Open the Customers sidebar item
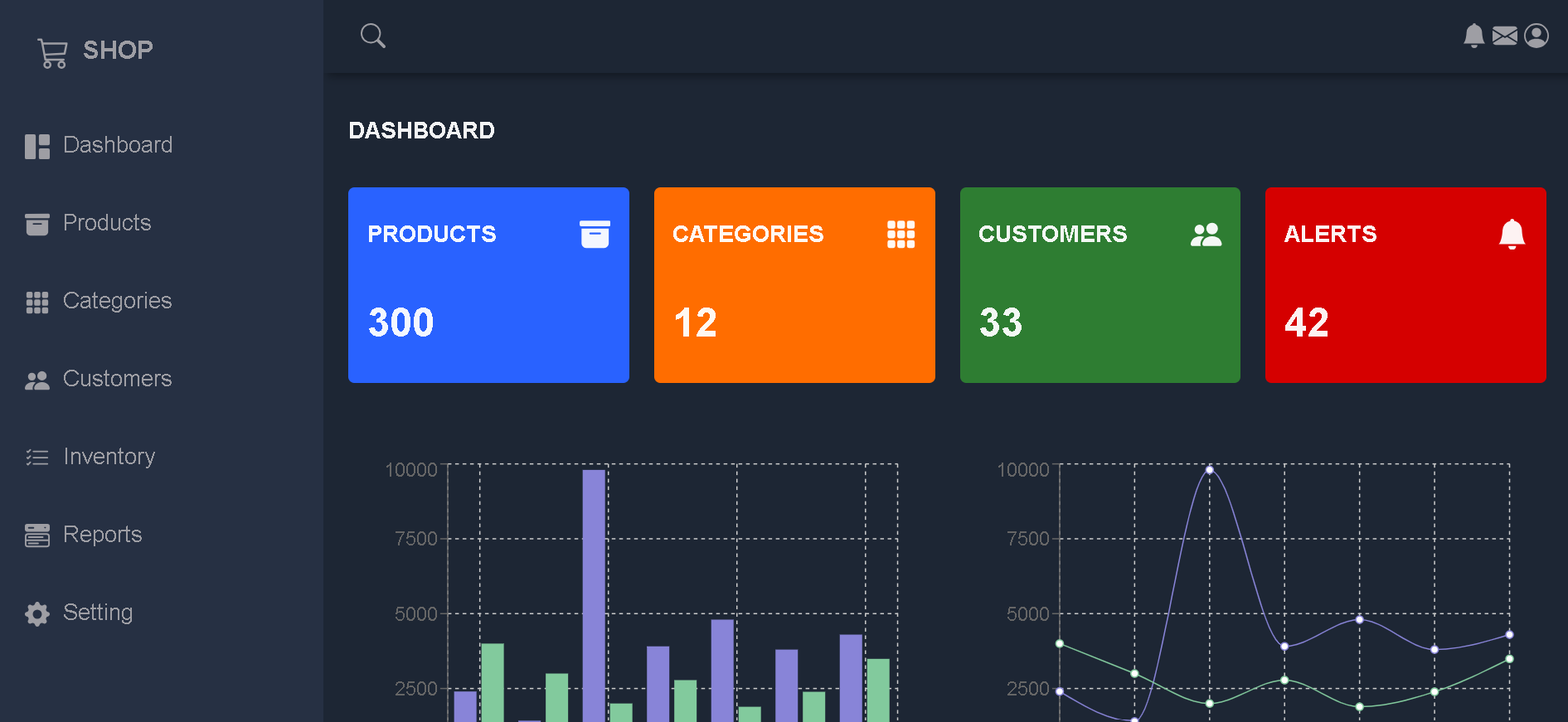This screenshot has width=1568, height=722. coord(117,379)
